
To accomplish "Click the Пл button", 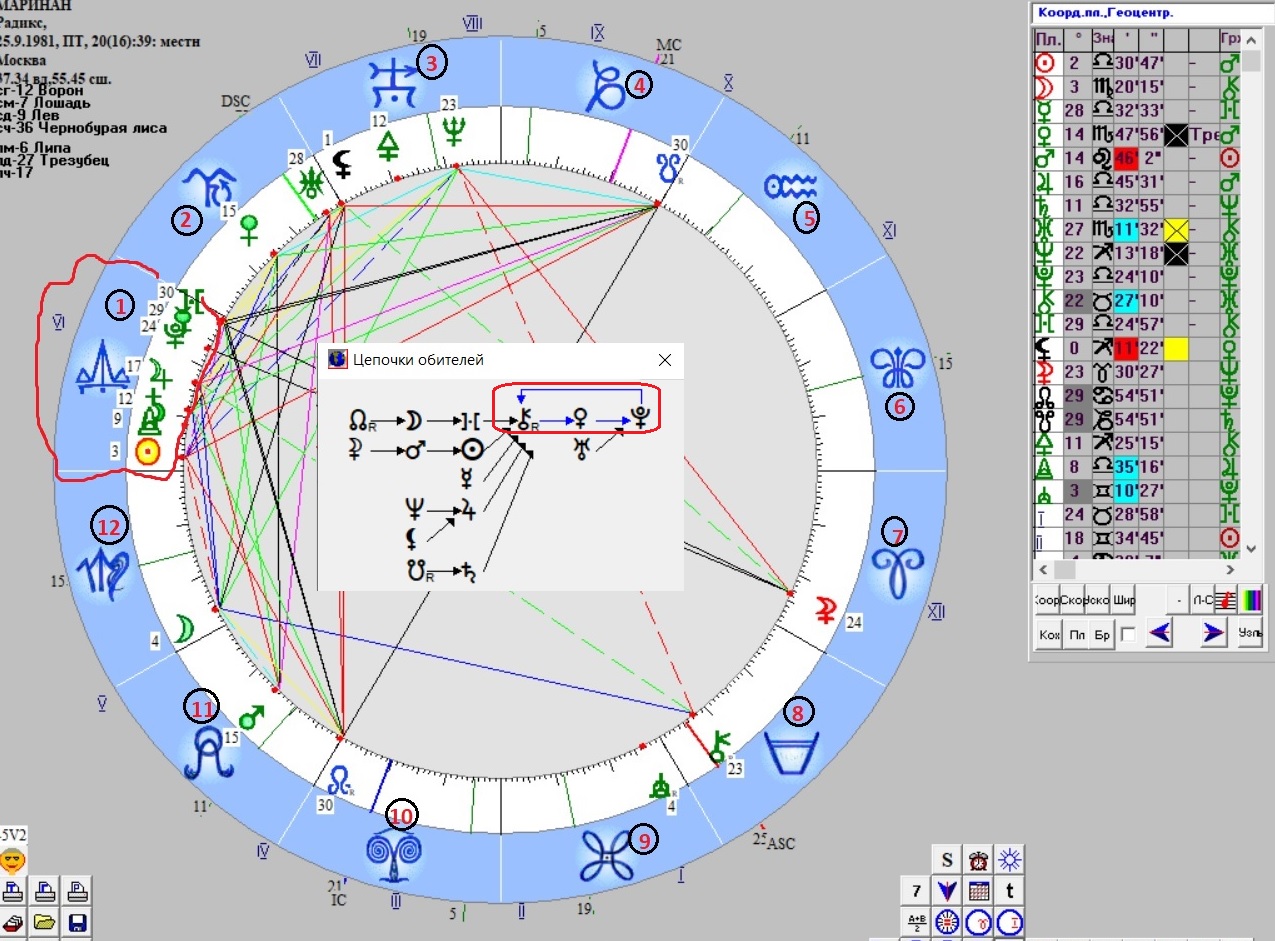I will 1076,634.
